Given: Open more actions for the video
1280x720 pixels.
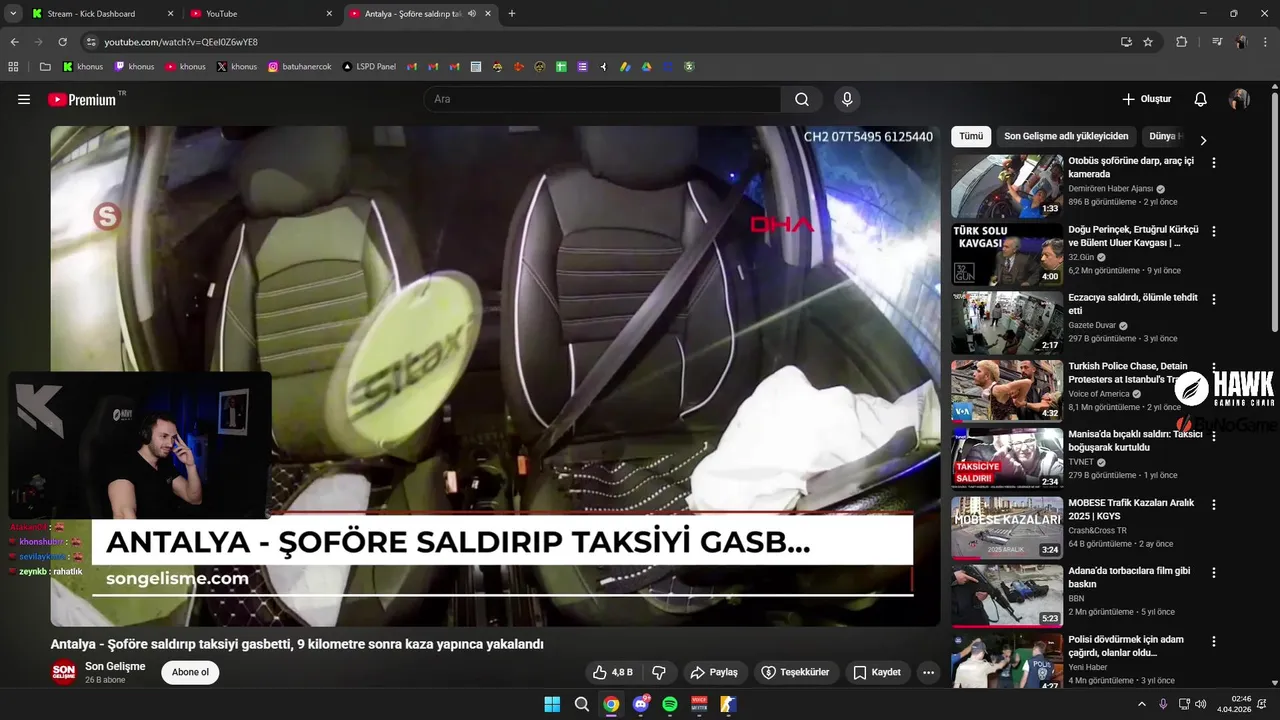Looking at the screenshot, I should tap(928, 672).
